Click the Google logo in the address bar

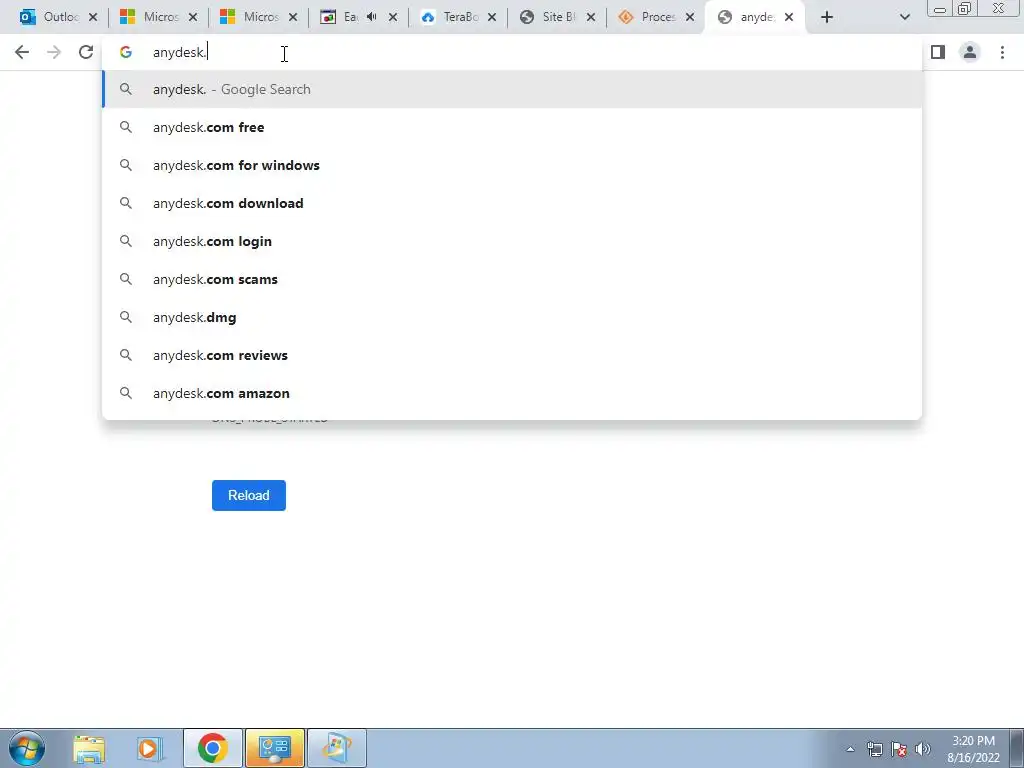[x=125, y=52]
